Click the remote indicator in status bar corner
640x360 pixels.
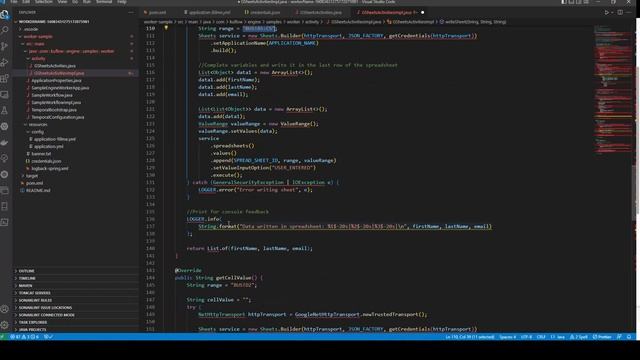pos(2,337)
